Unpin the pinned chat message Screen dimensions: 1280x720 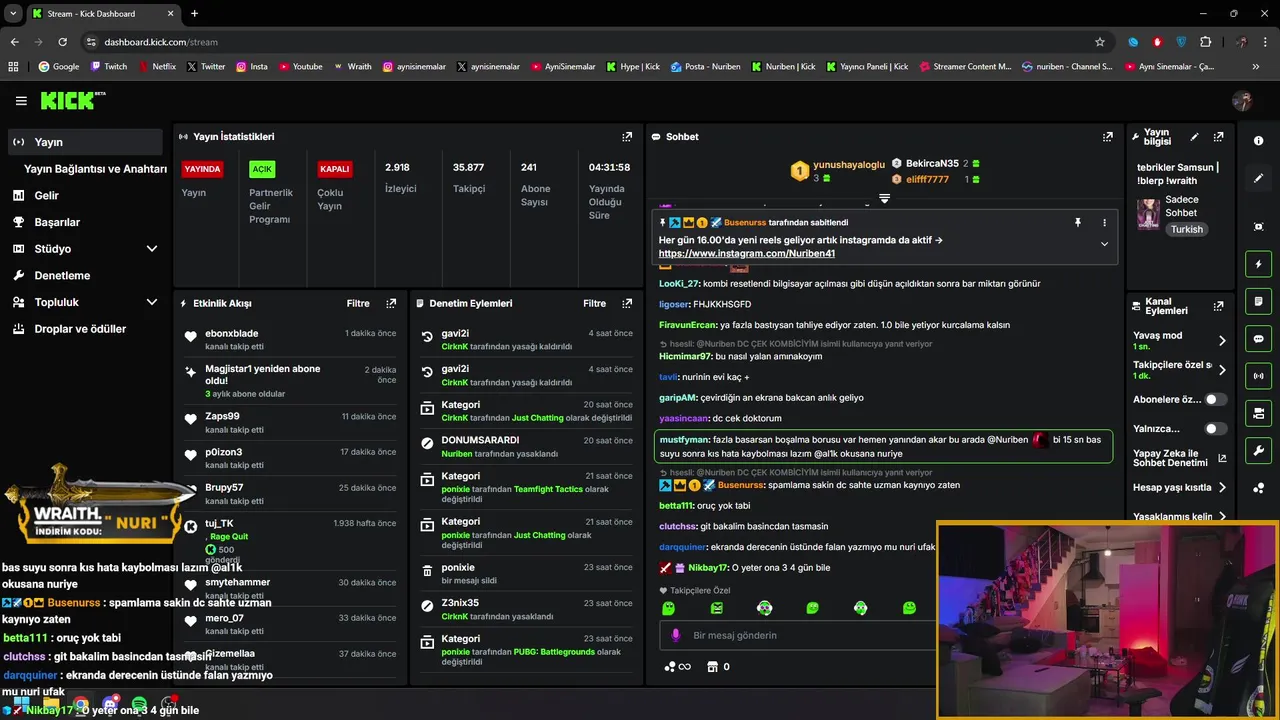(x=1078, y=222)
